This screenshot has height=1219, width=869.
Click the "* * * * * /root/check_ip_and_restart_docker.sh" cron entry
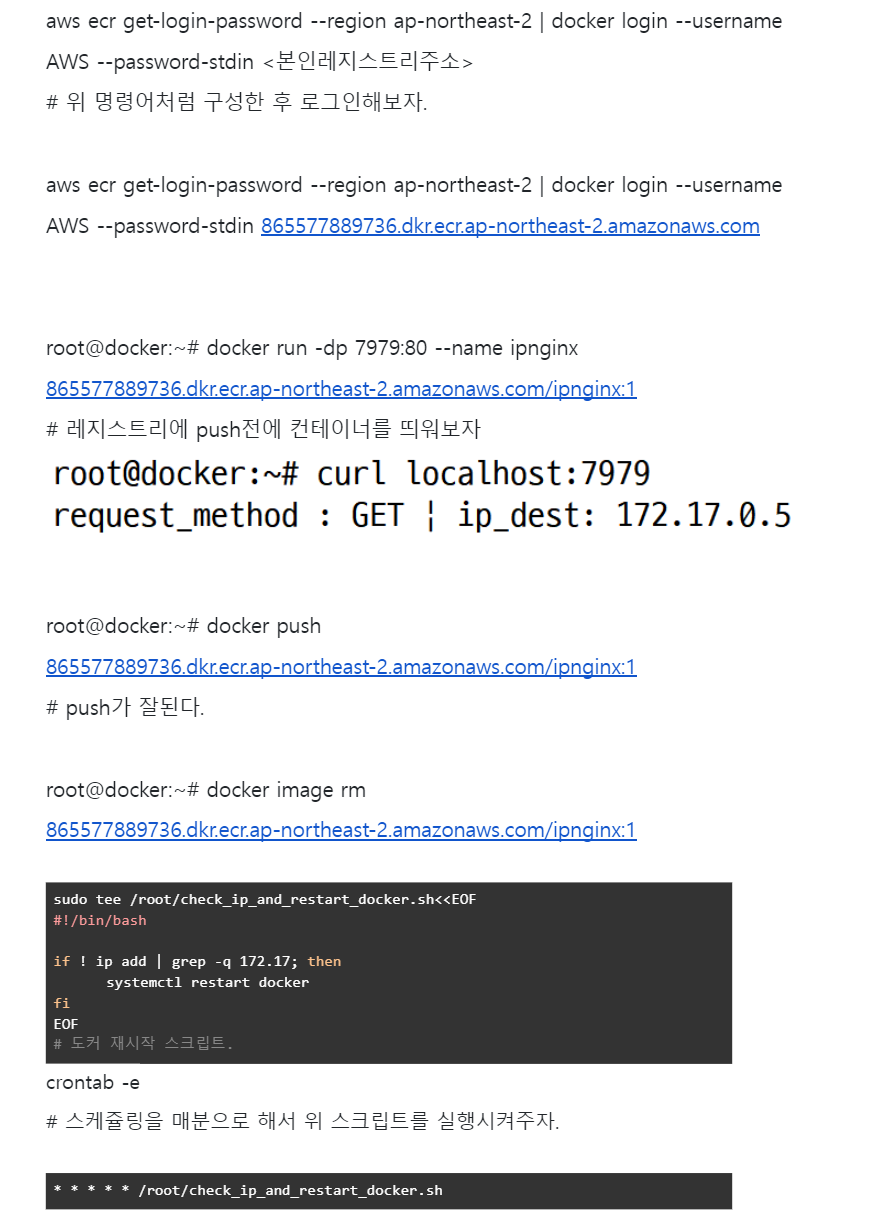tap(248, 1190)
